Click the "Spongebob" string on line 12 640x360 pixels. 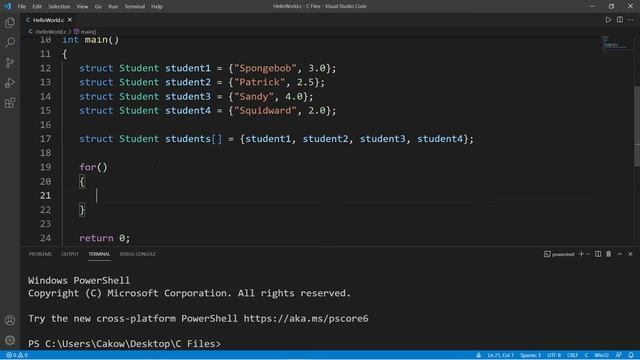(265, 68)
